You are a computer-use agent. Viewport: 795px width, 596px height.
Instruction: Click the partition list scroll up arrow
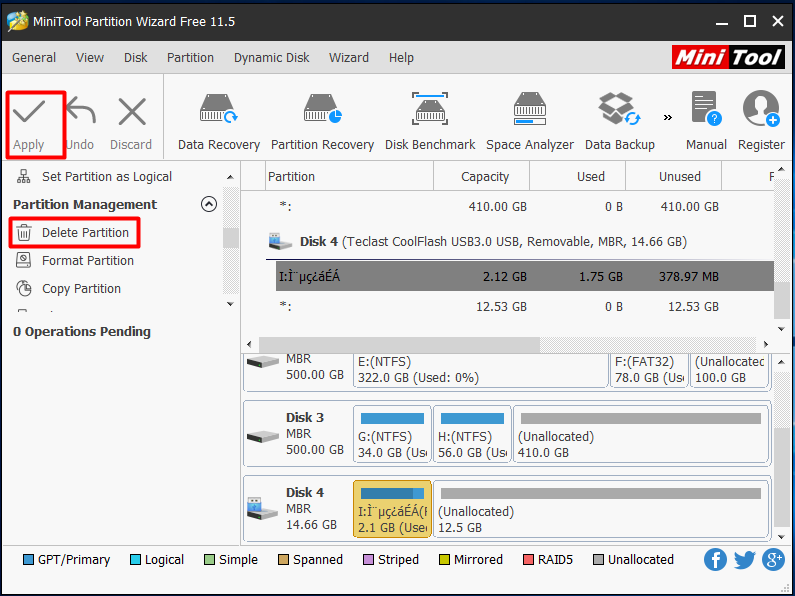coord(781,169)
